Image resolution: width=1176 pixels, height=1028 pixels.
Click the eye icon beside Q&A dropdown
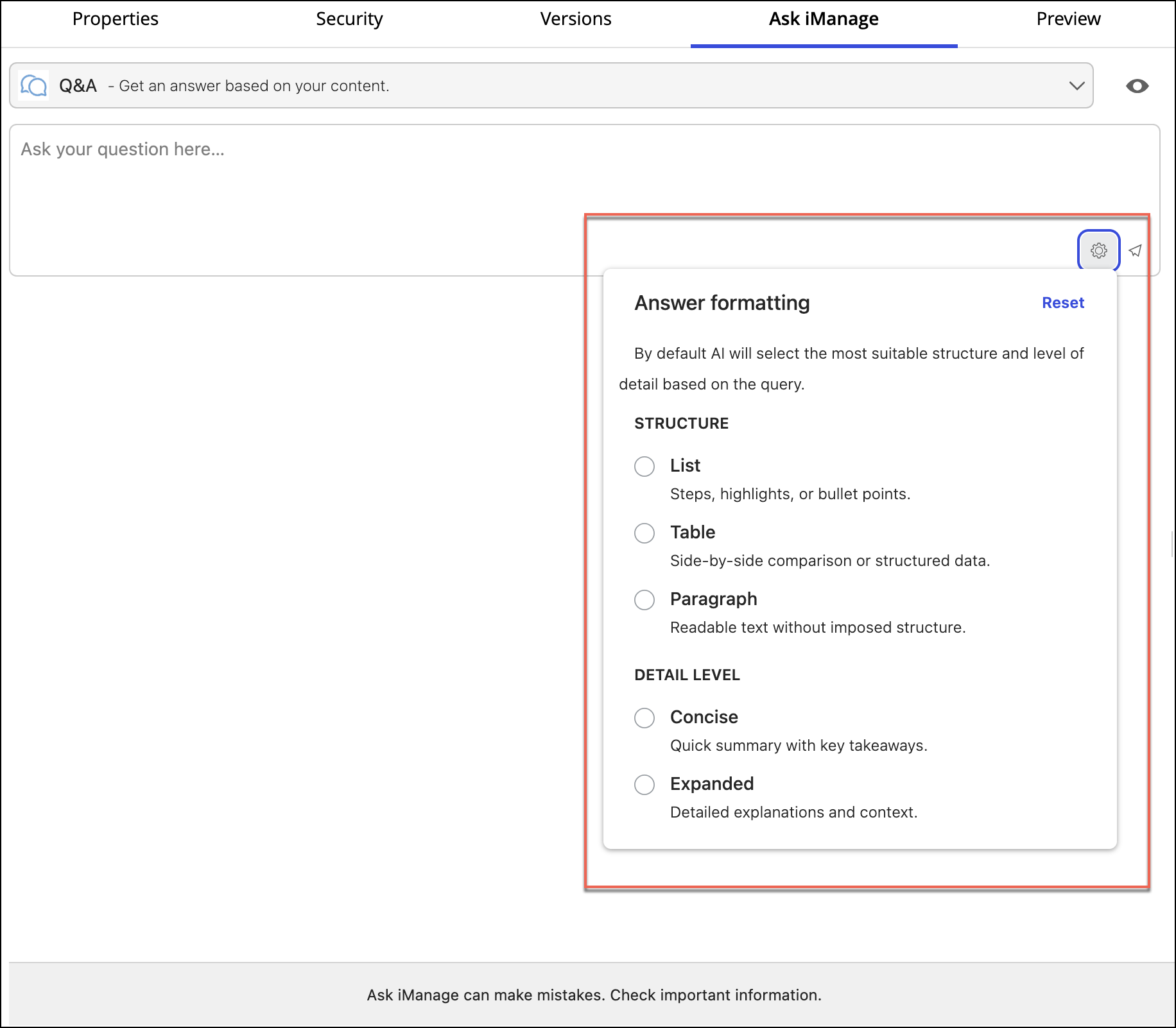point(1137,86)
